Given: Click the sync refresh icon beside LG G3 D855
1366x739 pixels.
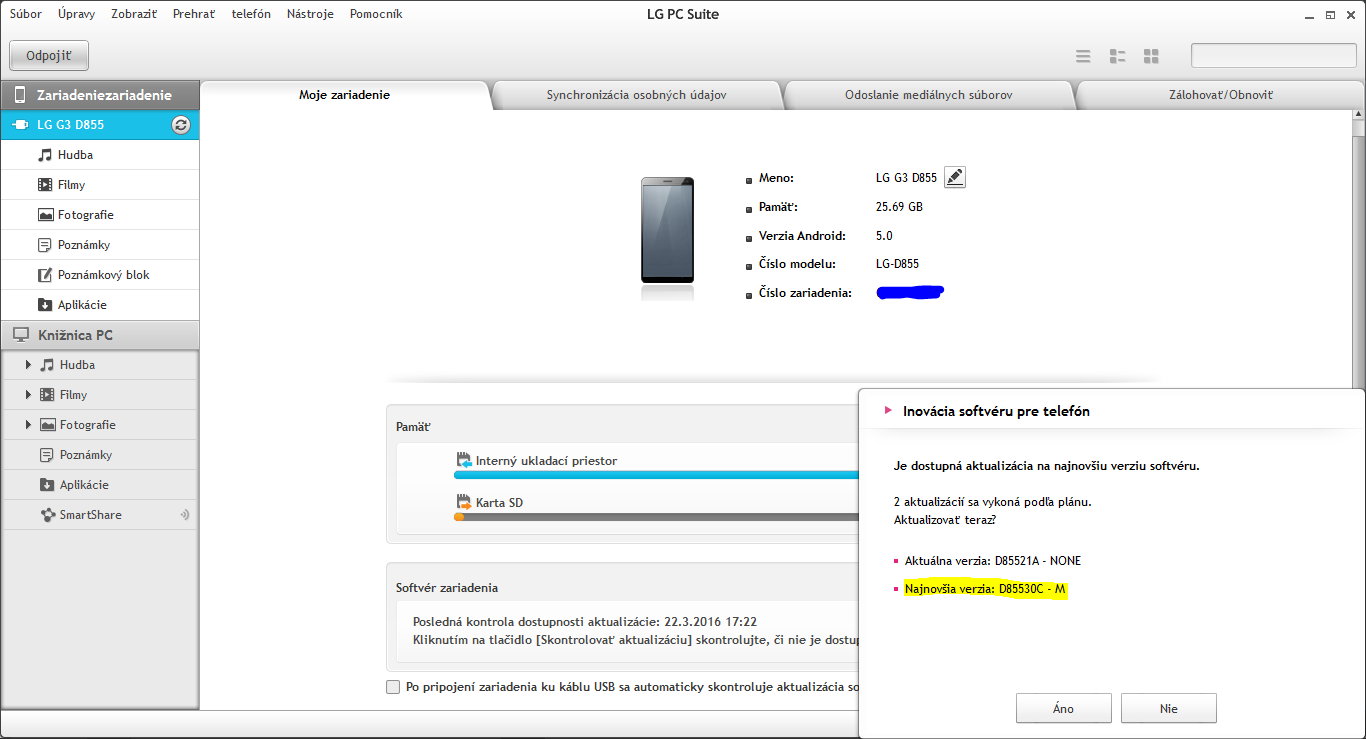Looking at the screenshot, I should [x=181, y=125].
